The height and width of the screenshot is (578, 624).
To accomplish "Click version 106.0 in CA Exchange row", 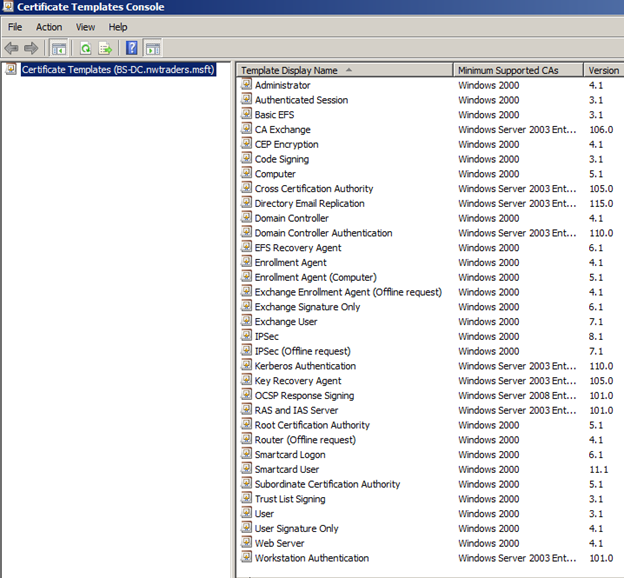I will [601, 130].
